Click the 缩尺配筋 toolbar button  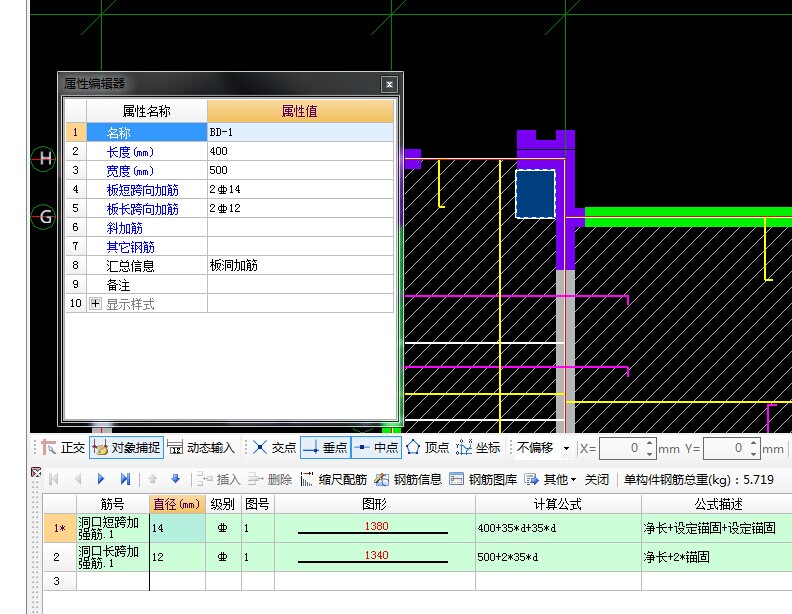click(333, 479)
